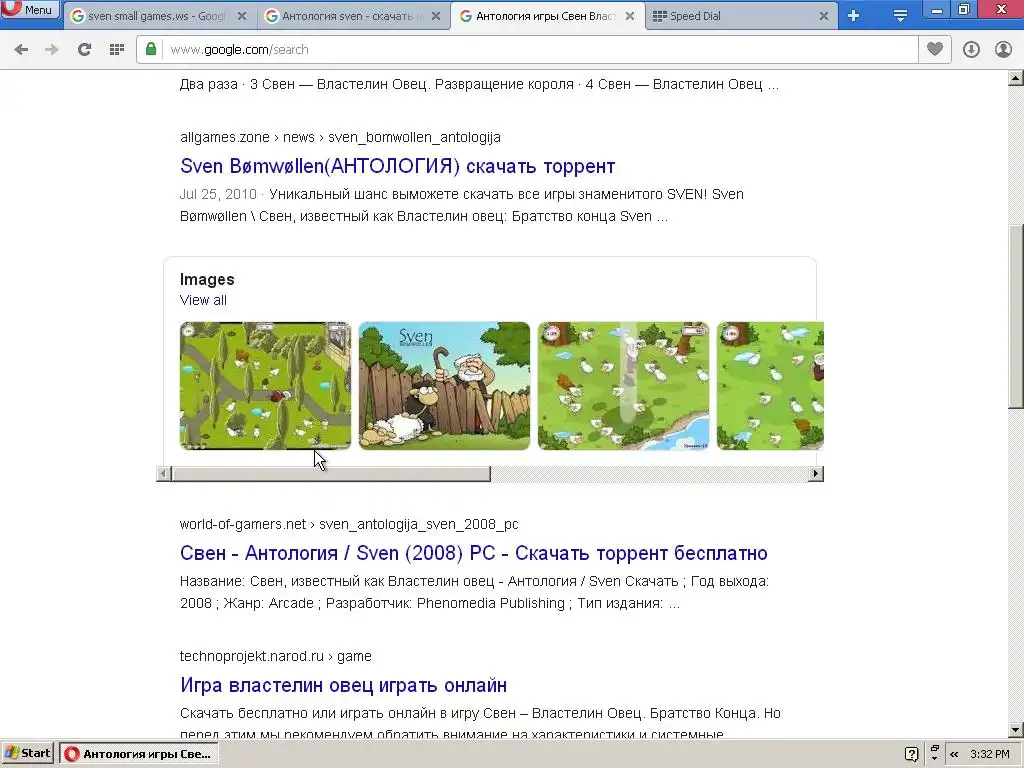The width and height of the screenshot is (1024, 768).
Task: Open 'Игра властелин овец играть онлайн' result
Action: click(x=344, y=685)
